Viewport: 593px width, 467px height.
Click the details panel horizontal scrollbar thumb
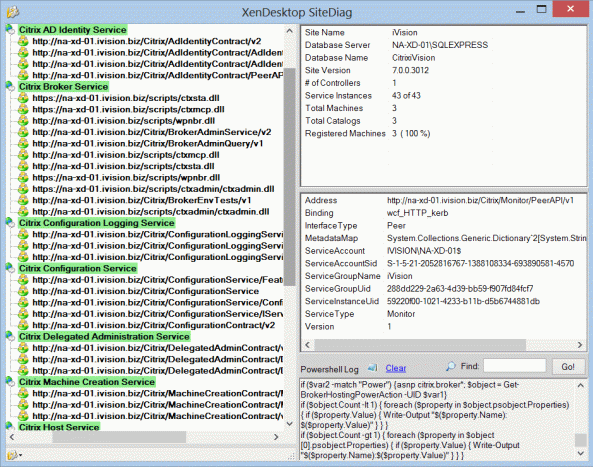420,345
